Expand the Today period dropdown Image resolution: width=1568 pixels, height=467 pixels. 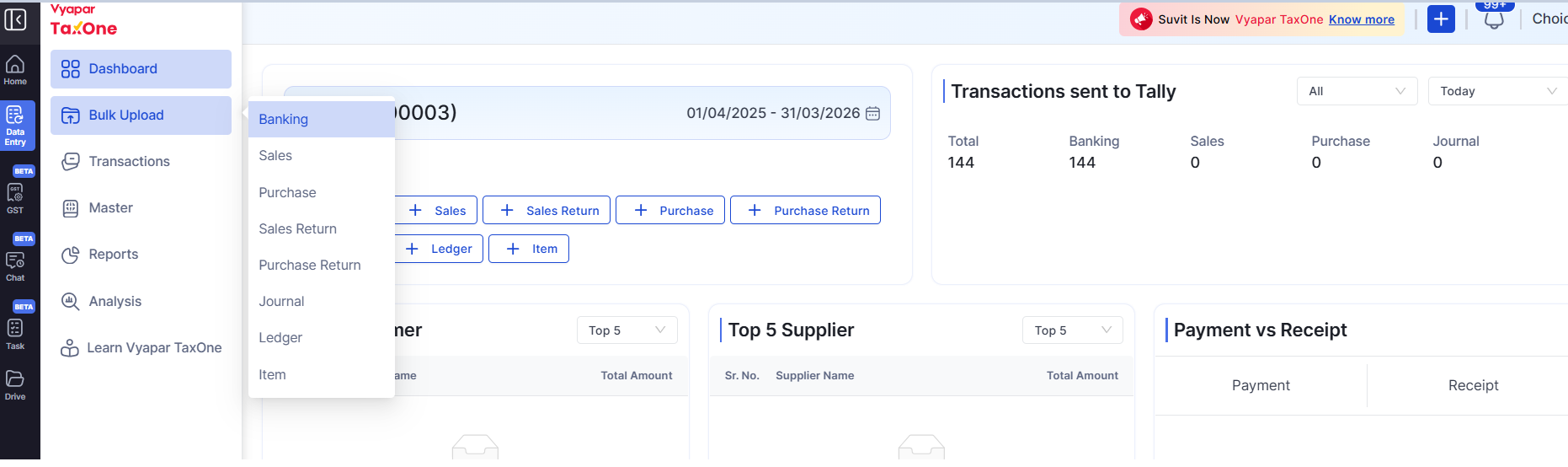1496,91
